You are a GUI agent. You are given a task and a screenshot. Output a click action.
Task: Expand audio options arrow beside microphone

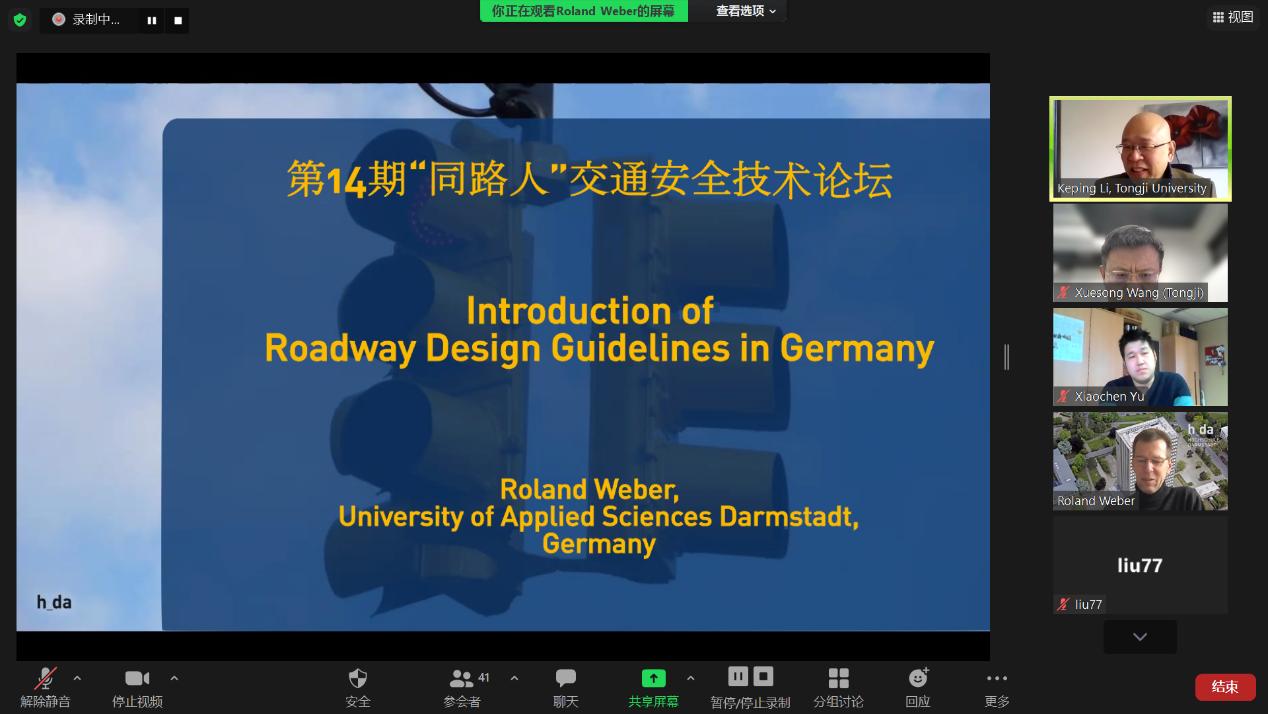pos(77,678)
